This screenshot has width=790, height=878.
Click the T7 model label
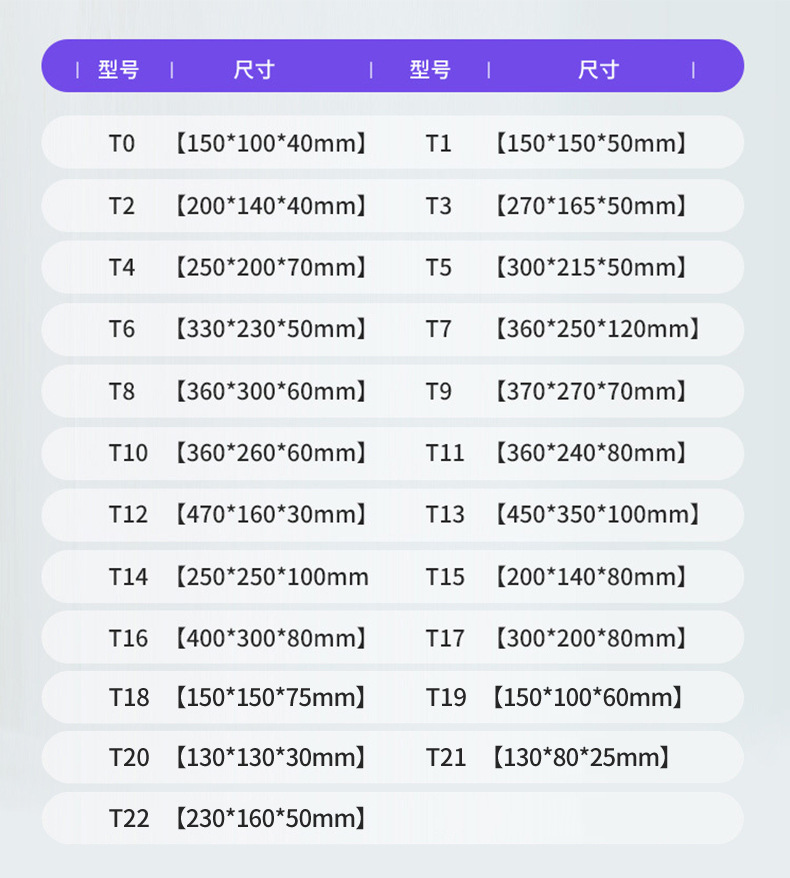pyautogui.click(x=438, y=329)
